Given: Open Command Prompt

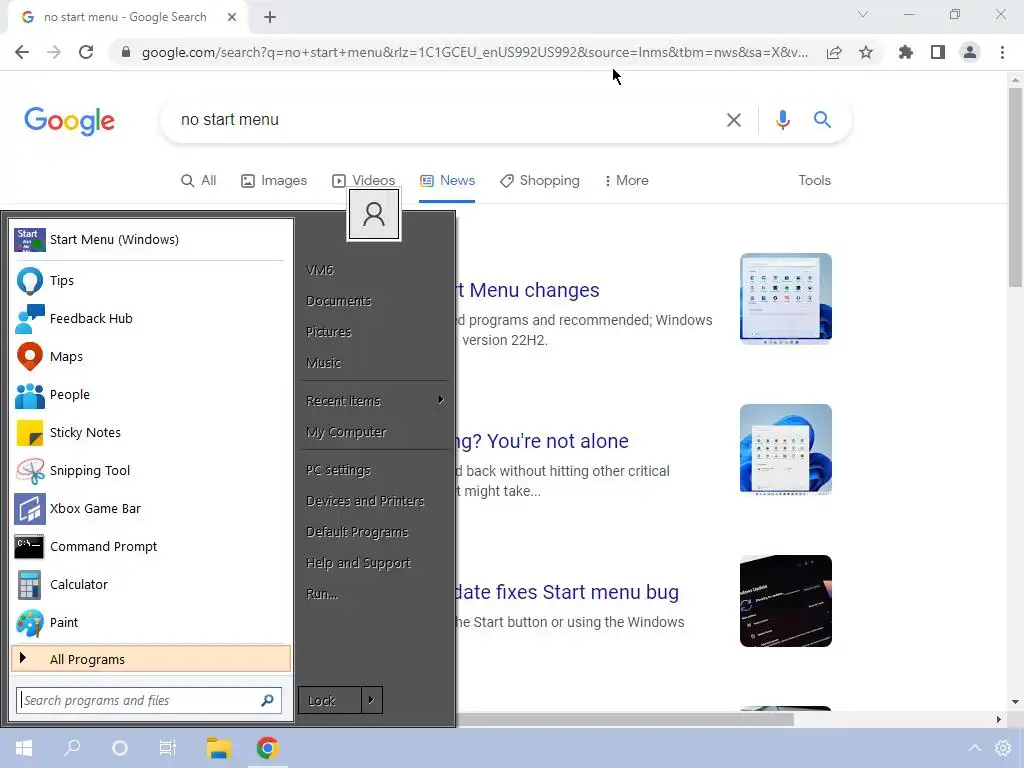Looking at the screenshot, I should [x=151, y=547].
